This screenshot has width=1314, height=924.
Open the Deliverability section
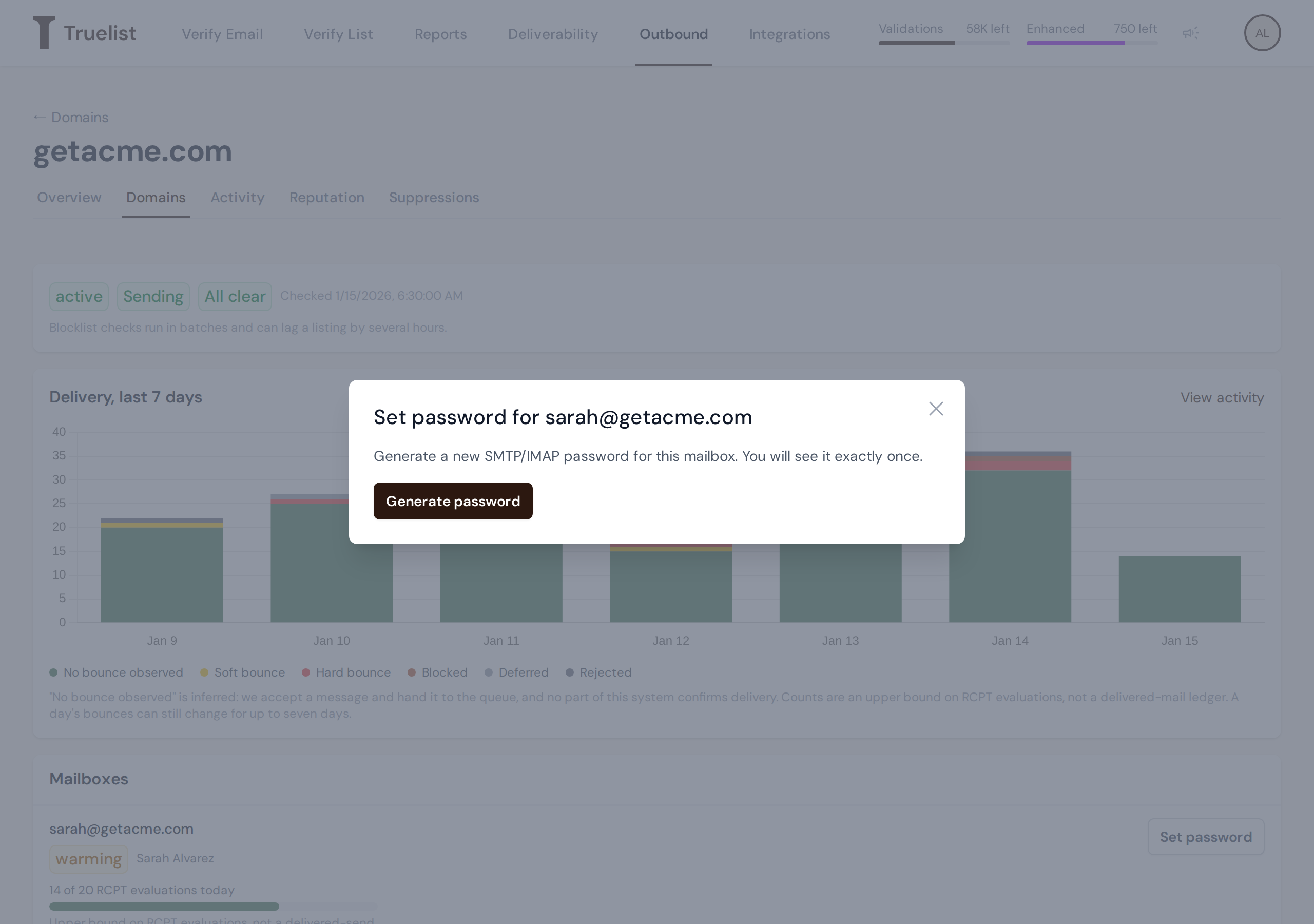[x=553, y=34]
